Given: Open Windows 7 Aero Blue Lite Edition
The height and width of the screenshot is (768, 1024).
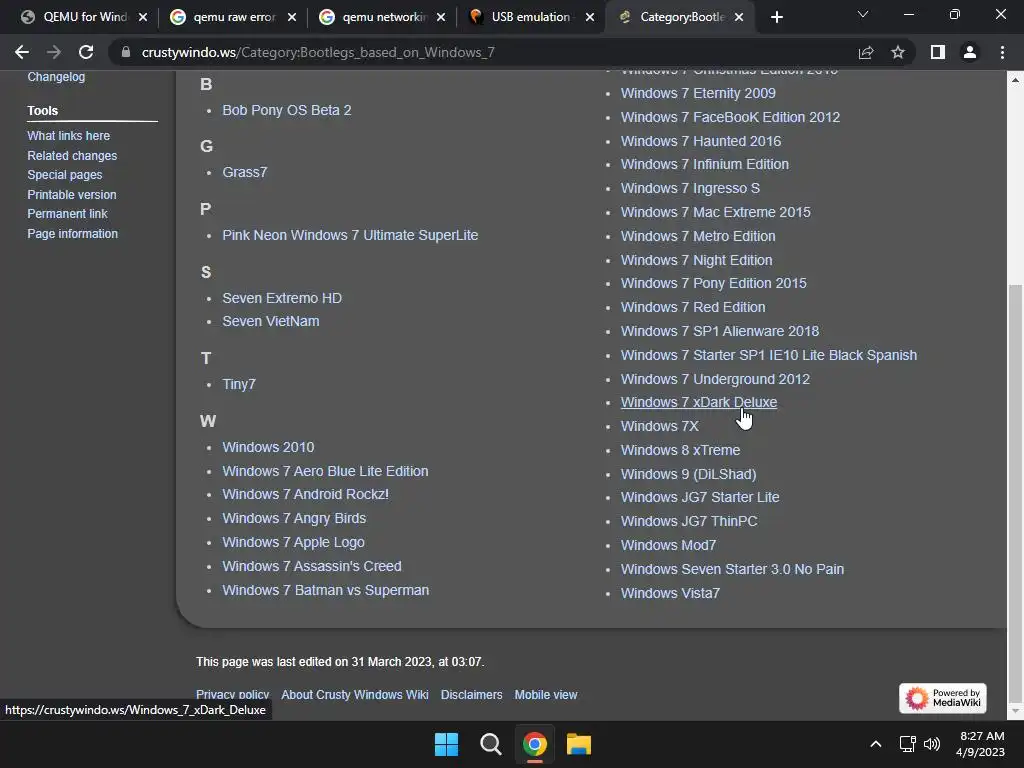Looking at the screenshot, I should click(x=325, y=471).
